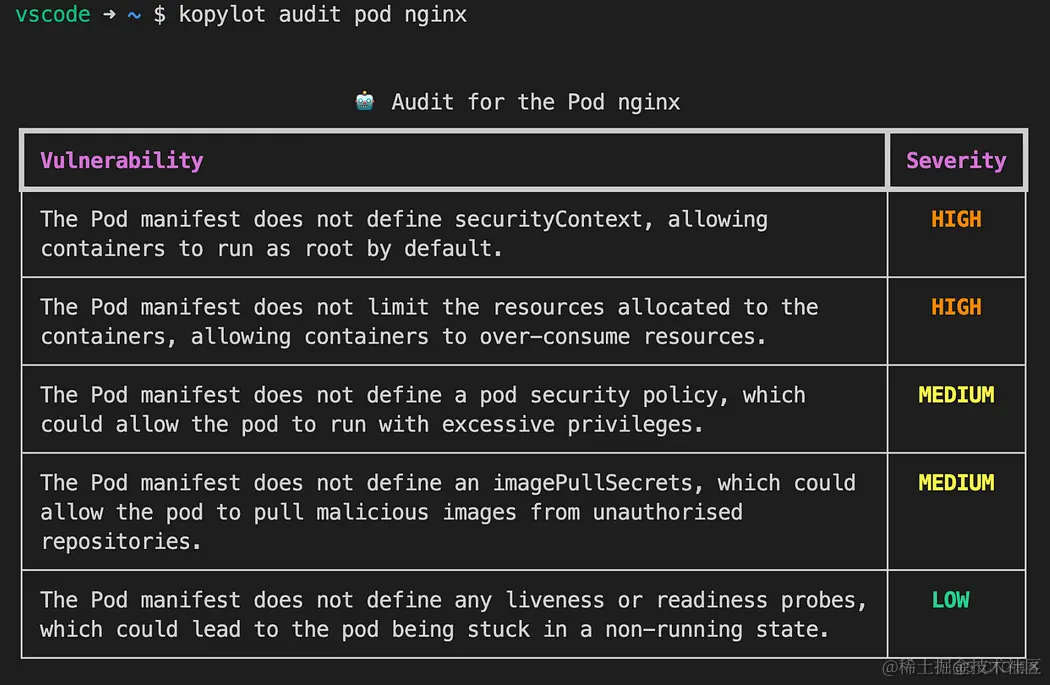Viewport: 1050px width, 685px height.
Task: Click the watermark text at bottom right
Action: click(x=961, y=667)
